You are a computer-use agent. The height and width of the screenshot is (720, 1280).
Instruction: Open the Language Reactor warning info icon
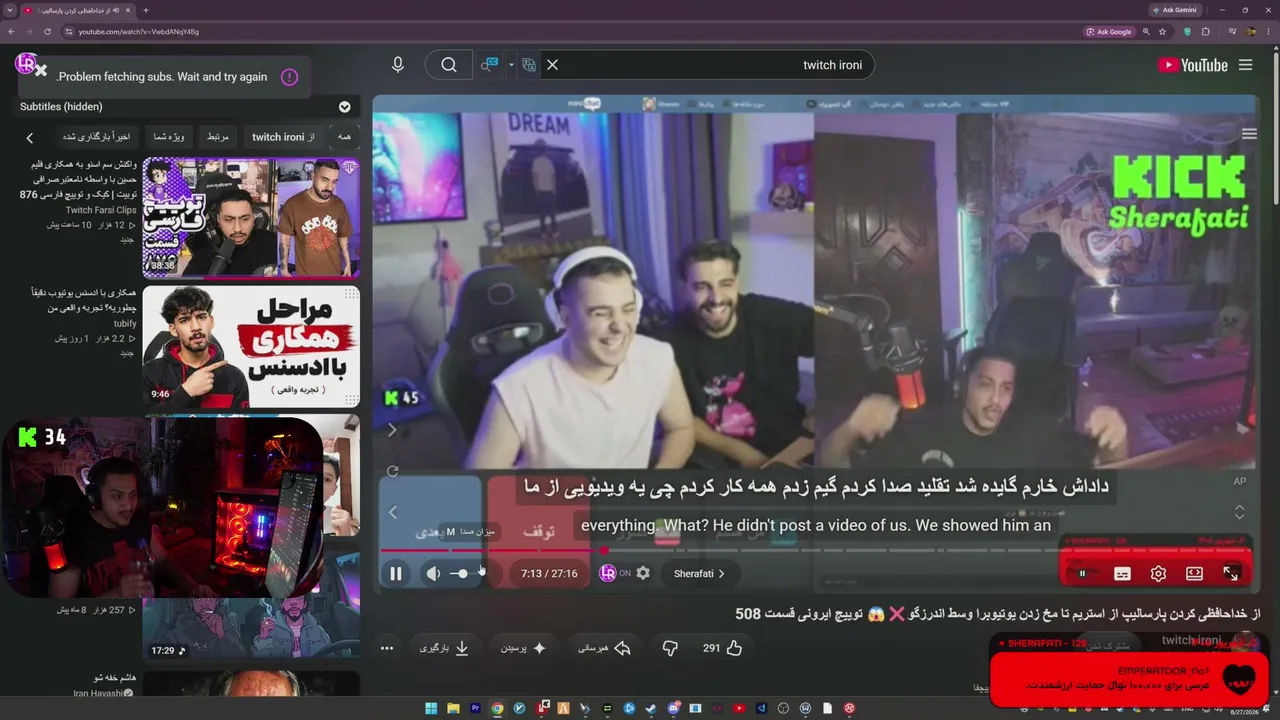coord(289,77)
